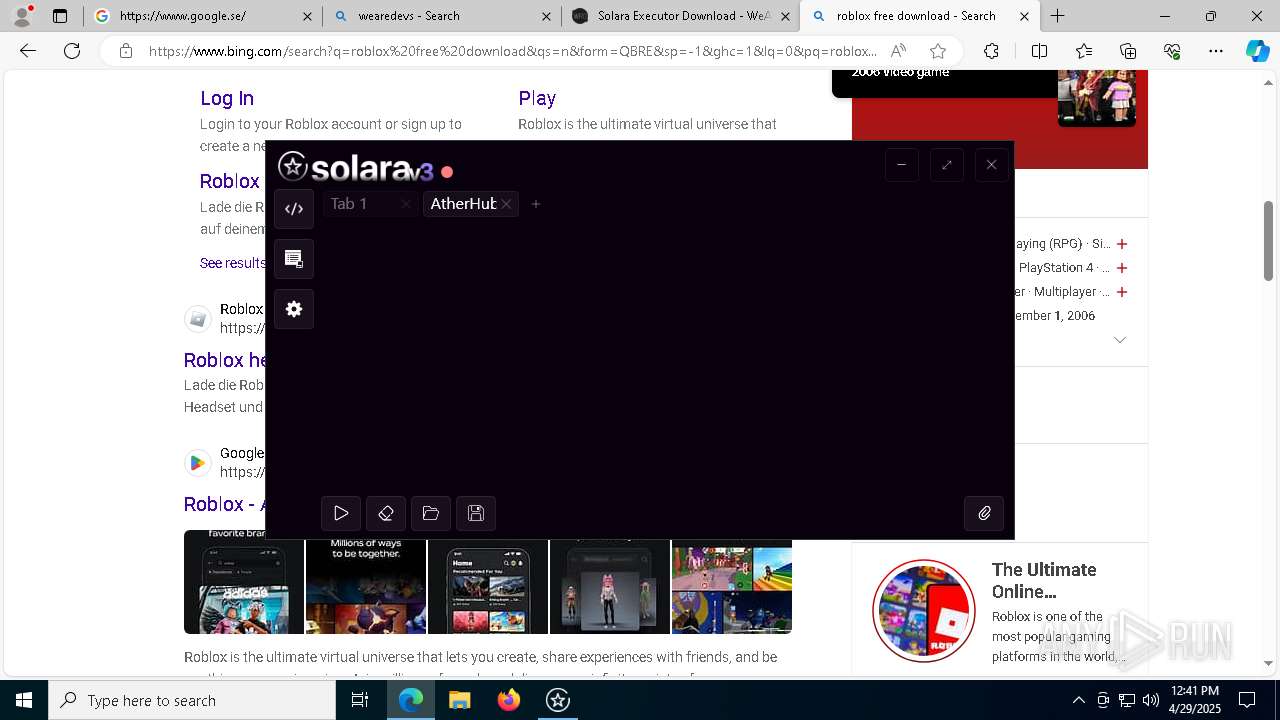Switch to the wearedevs Search browser tab
The height and width of the screenshot is (720, 1280).
tap(442, 16)
